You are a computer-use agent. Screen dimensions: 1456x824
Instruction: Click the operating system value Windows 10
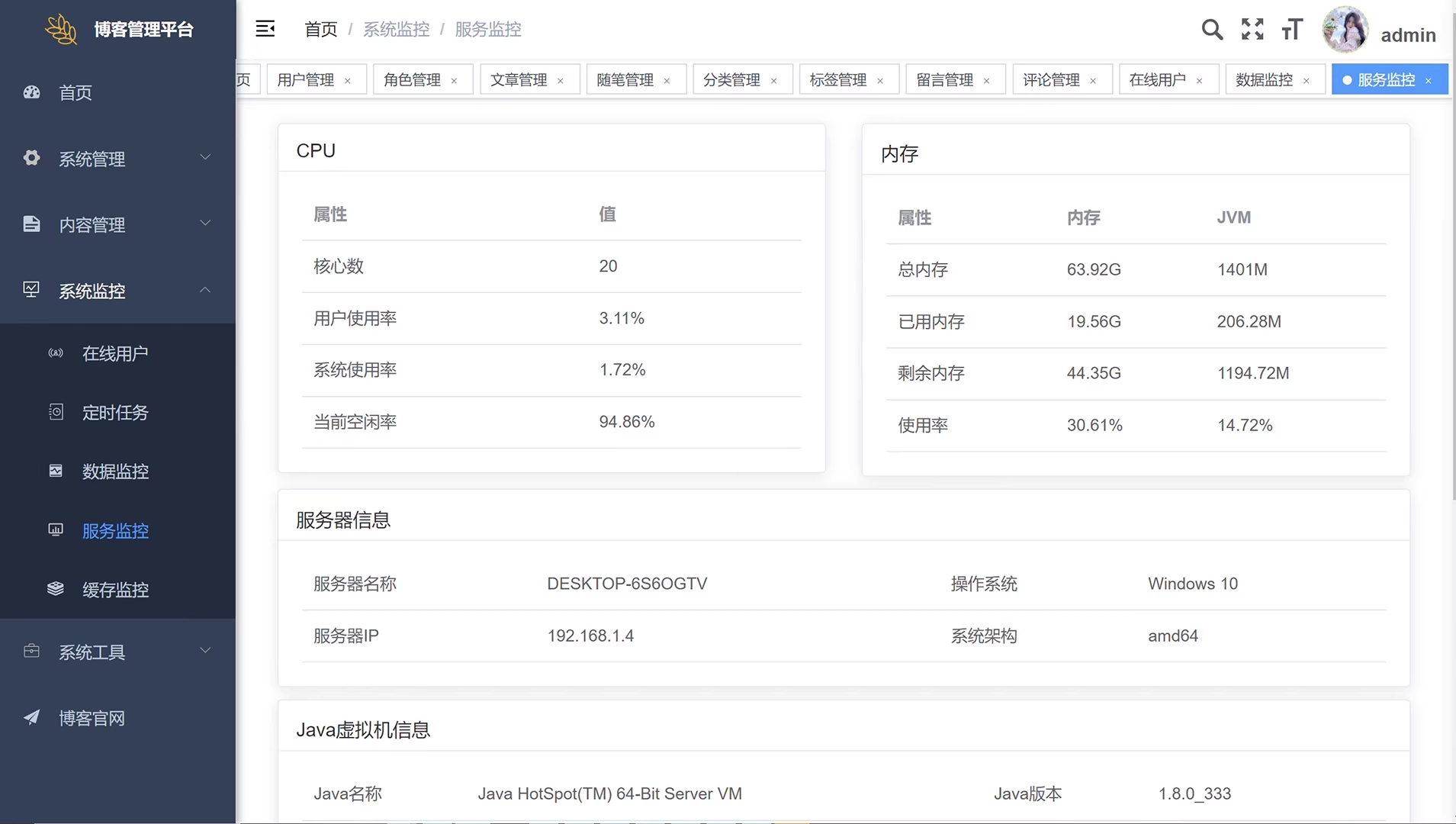coord(1193,584)
